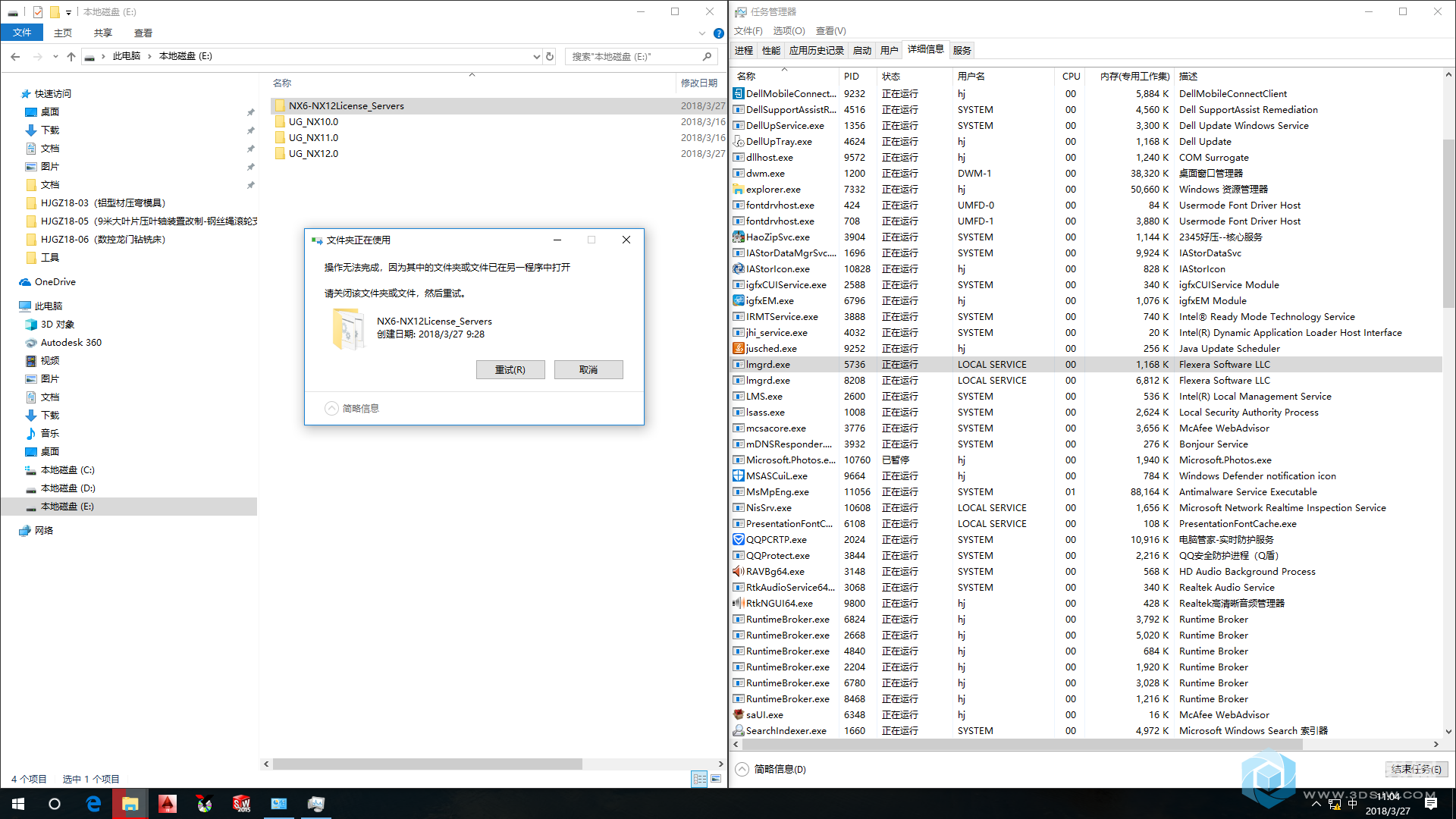This screenshot has width=1456, height=819.
Task: Open 音乐 folder in navigation pane
Action: click(x=49, y=434)
